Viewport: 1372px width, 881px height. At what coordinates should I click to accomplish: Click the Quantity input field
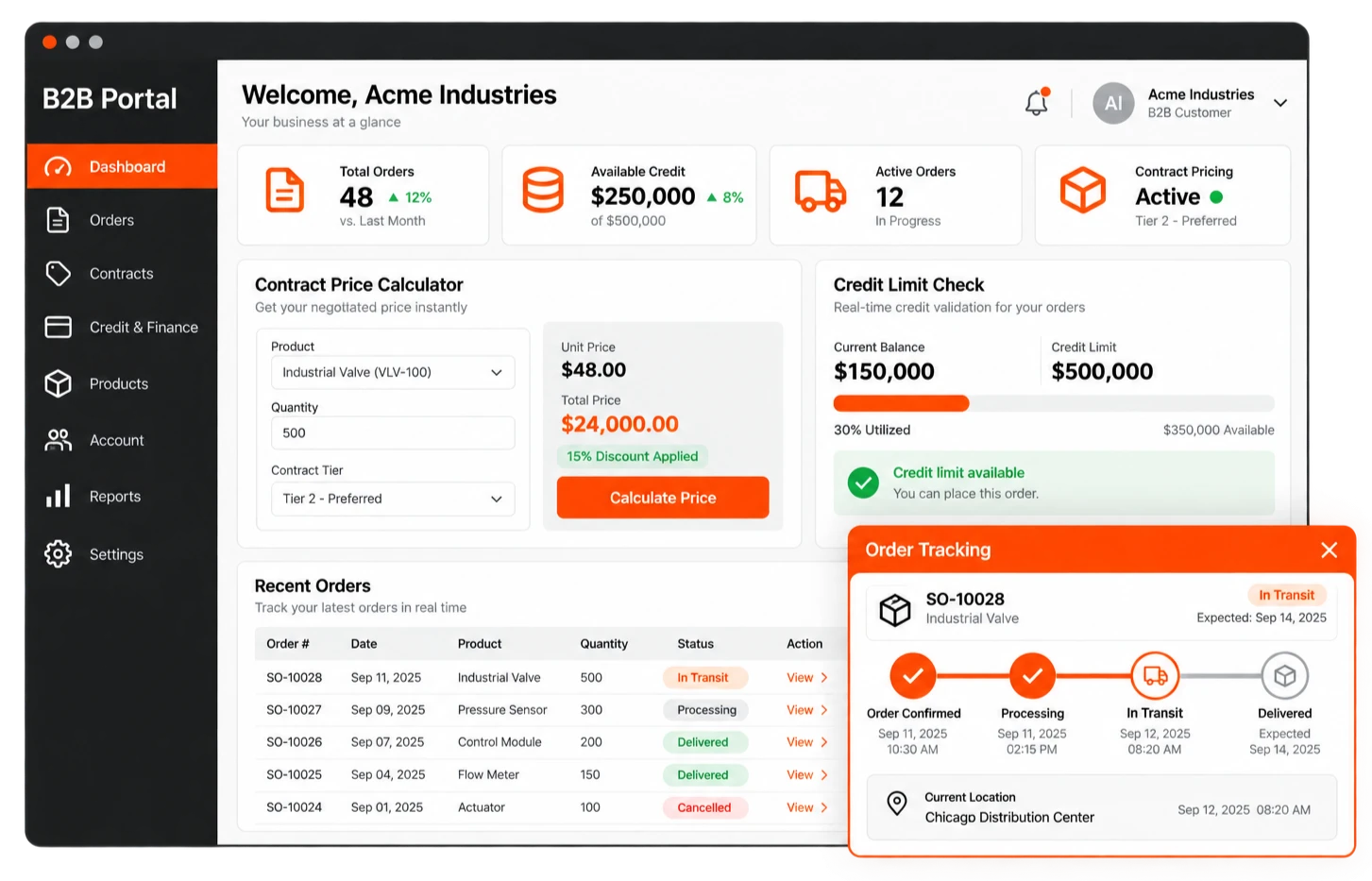coord(393,432)
